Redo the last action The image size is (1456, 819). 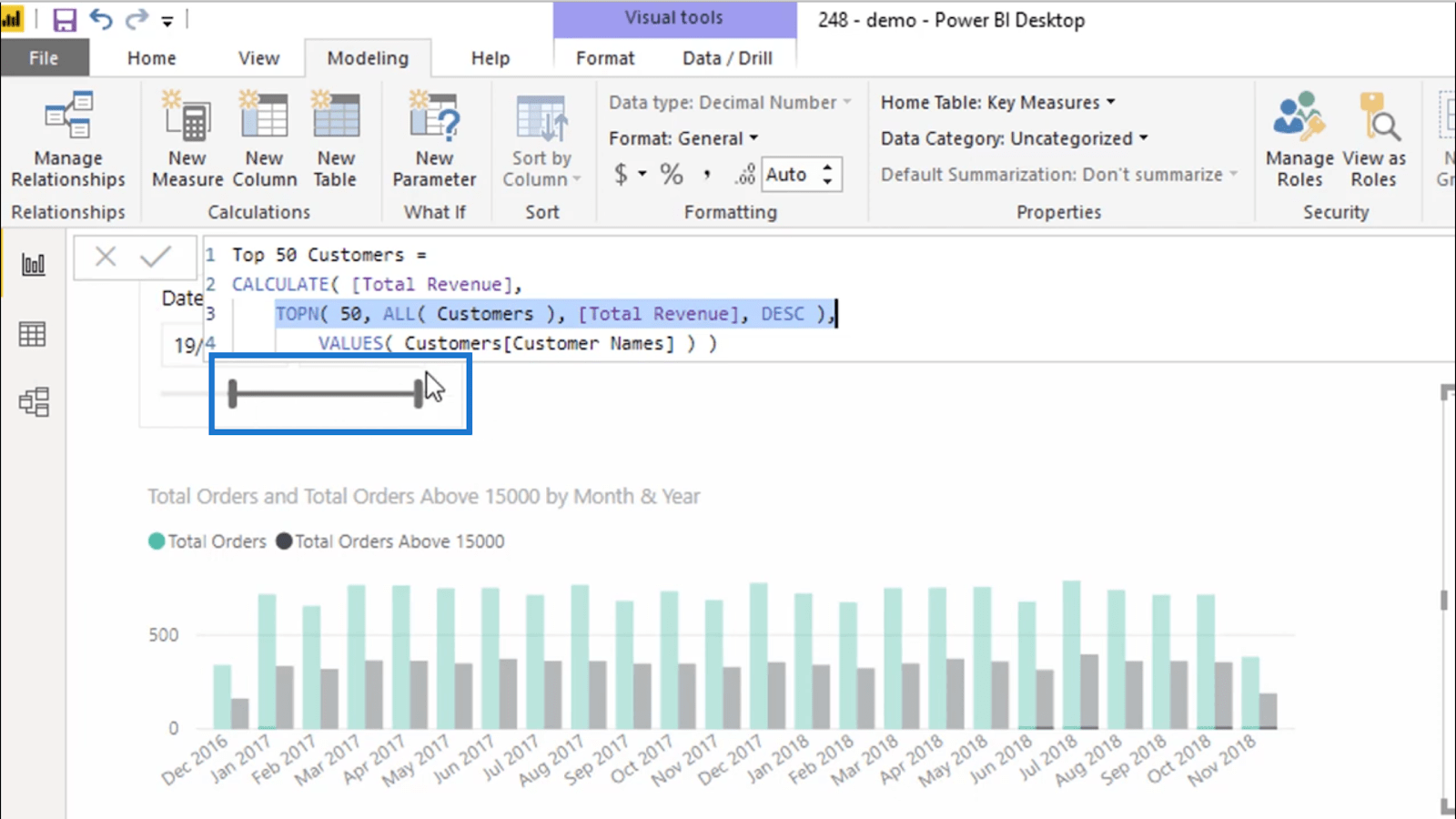coord(136,19)
